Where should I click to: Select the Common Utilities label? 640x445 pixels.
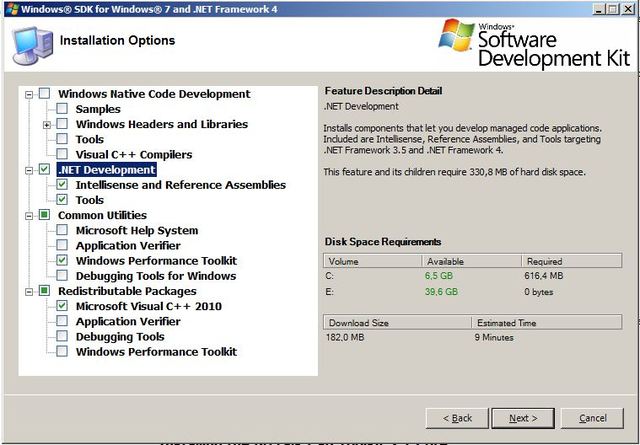click(102, 215)
